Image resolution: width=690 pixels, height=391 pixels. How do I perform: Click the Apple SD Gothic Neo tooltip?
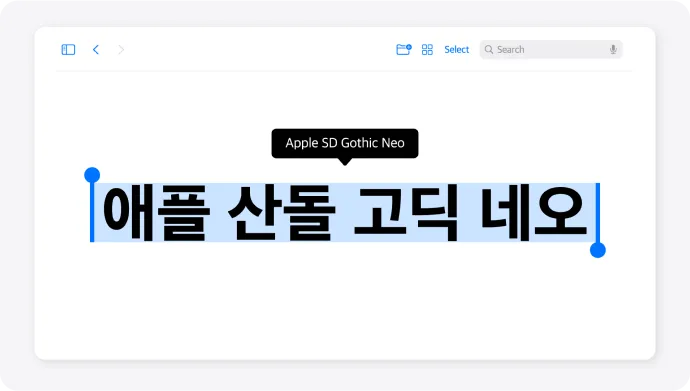[345, 143]
